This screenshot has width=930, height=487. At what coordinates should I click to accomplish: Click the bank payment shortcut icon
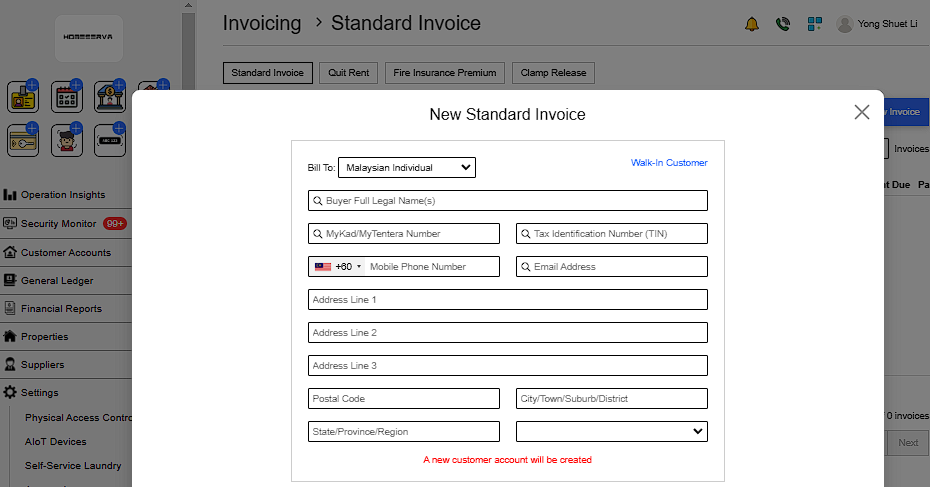click(x=109, y=98)
